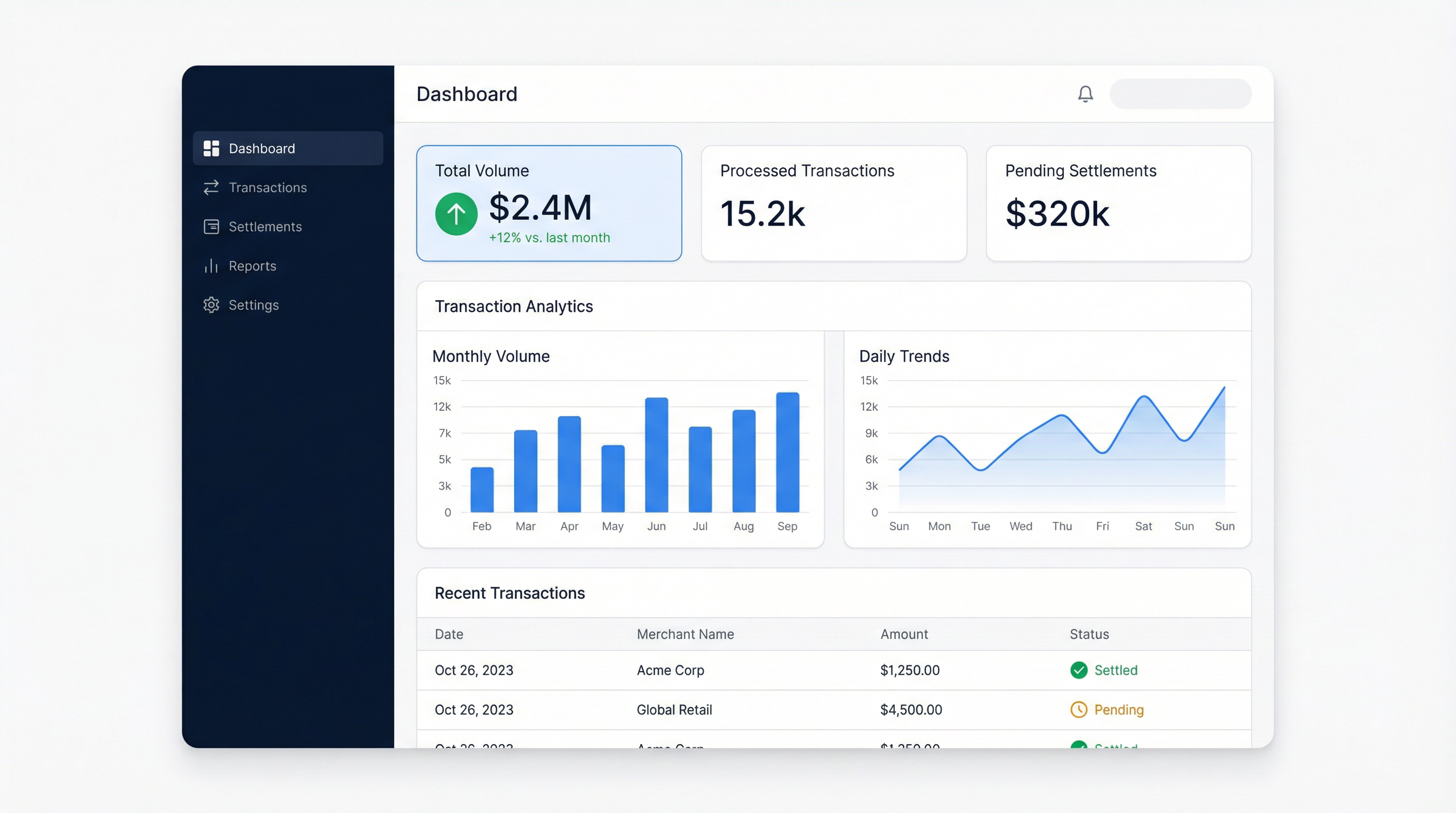Click the Transactions arrows icon
The height and width of the screenshot is (813, 1456).
point(212,187)
